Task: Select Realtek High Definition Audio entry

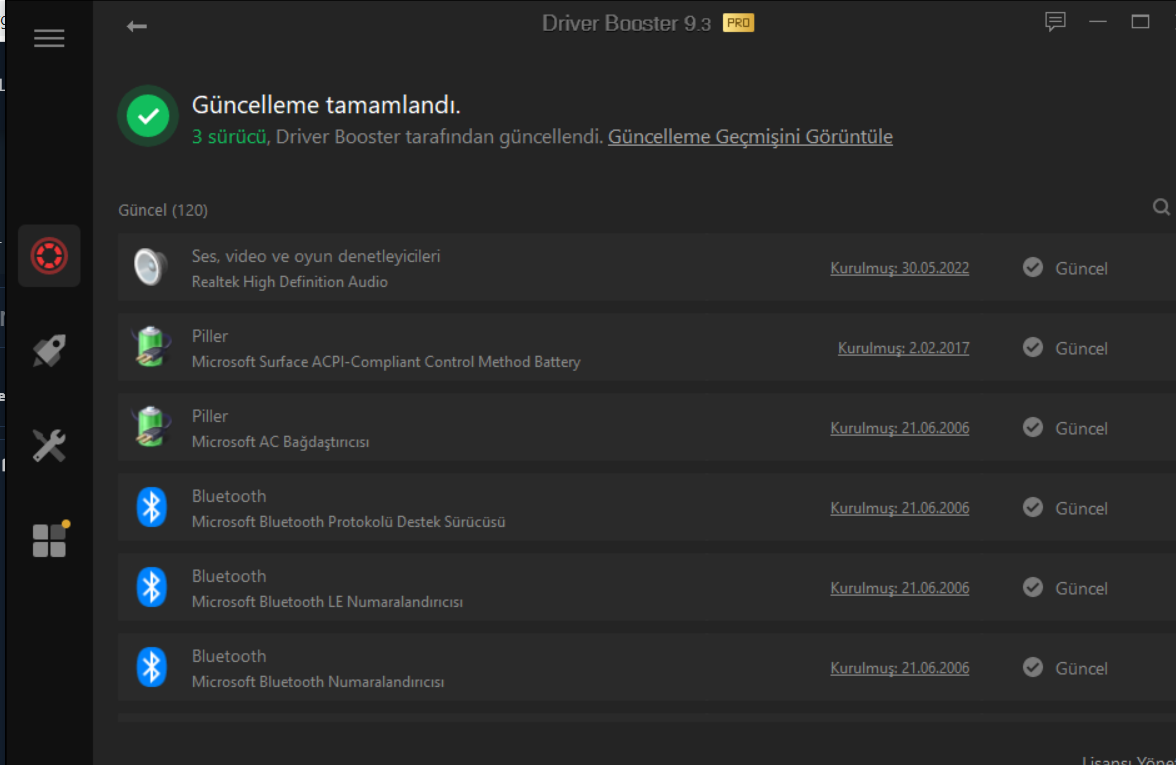Action: 290,282
